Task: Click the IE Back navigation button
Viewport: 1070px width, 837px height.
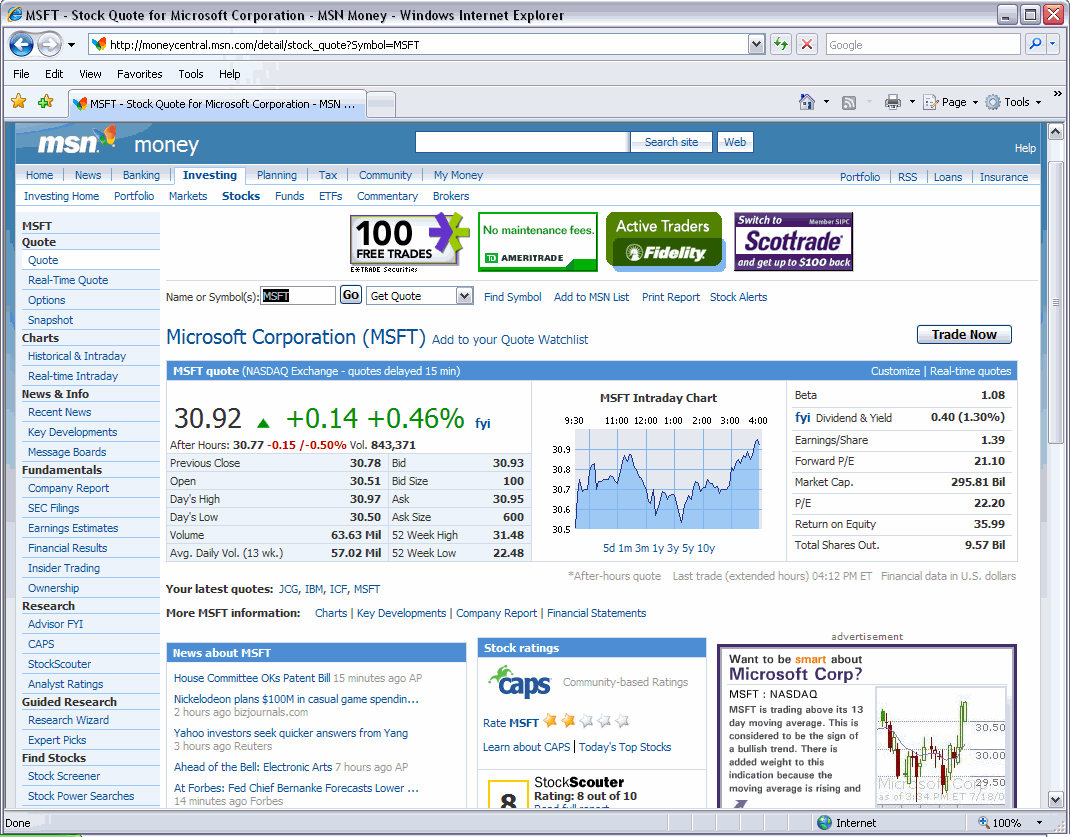Action: coord(22,45)
